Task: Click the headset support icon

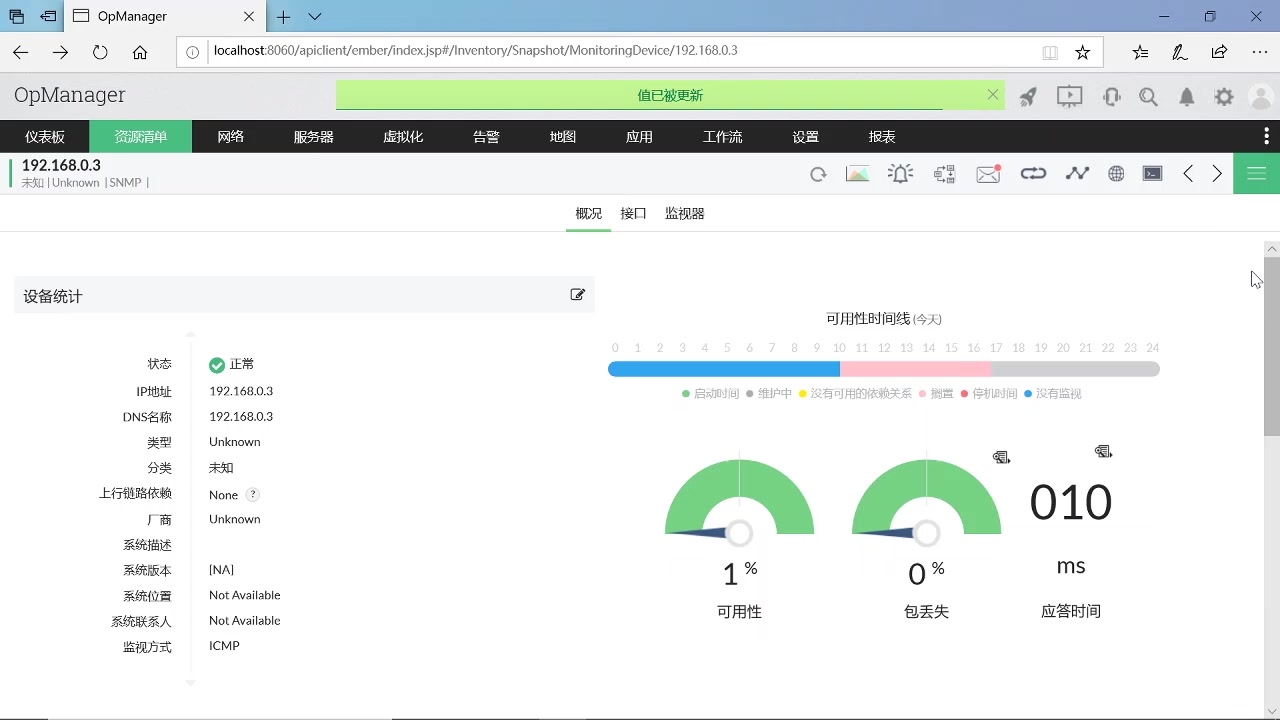Action: click(x=1111, y=97)
